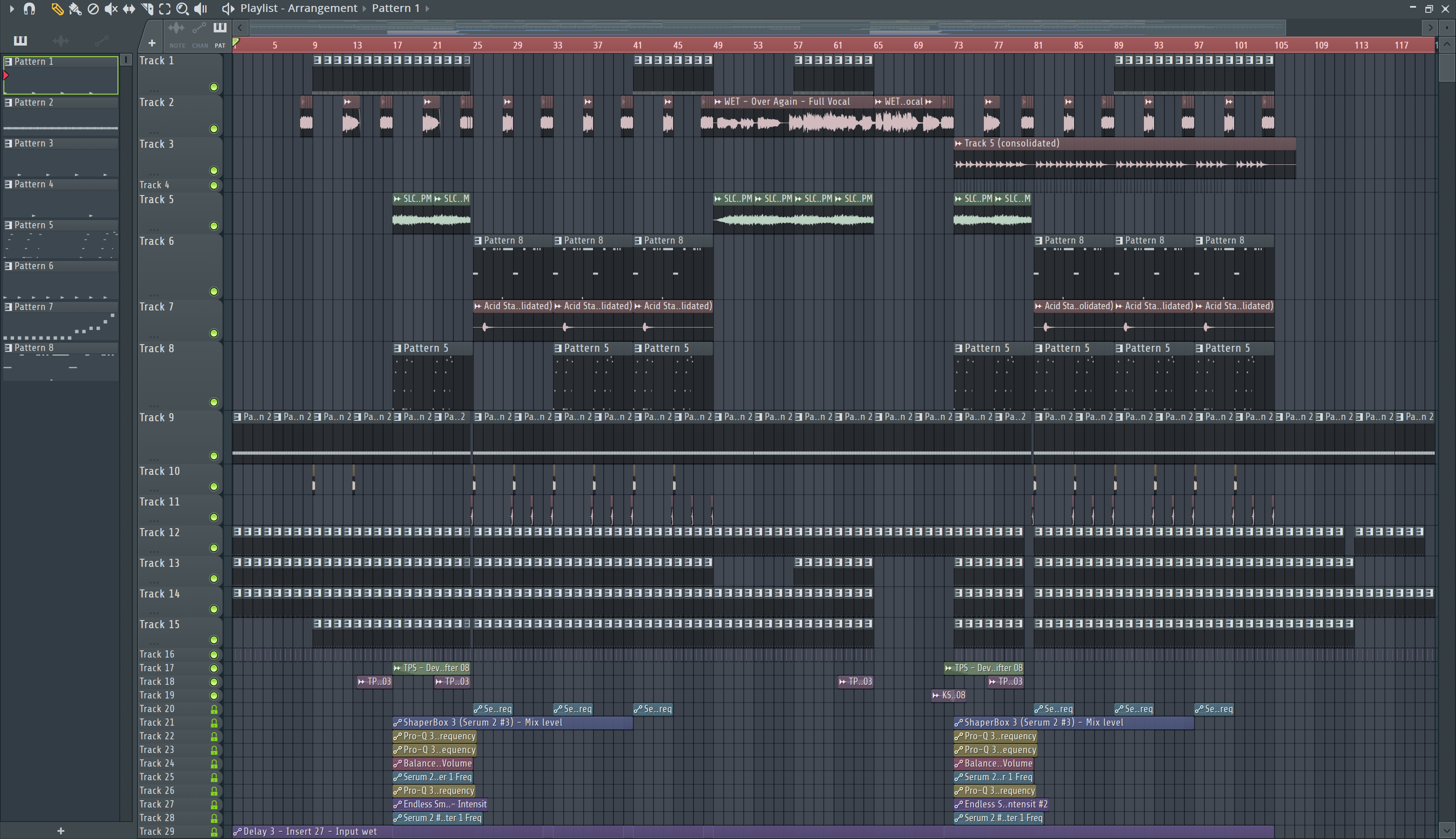Toggle Track 18 mute switch
This screenshot has height=839, width=1456.
(214, 682)
